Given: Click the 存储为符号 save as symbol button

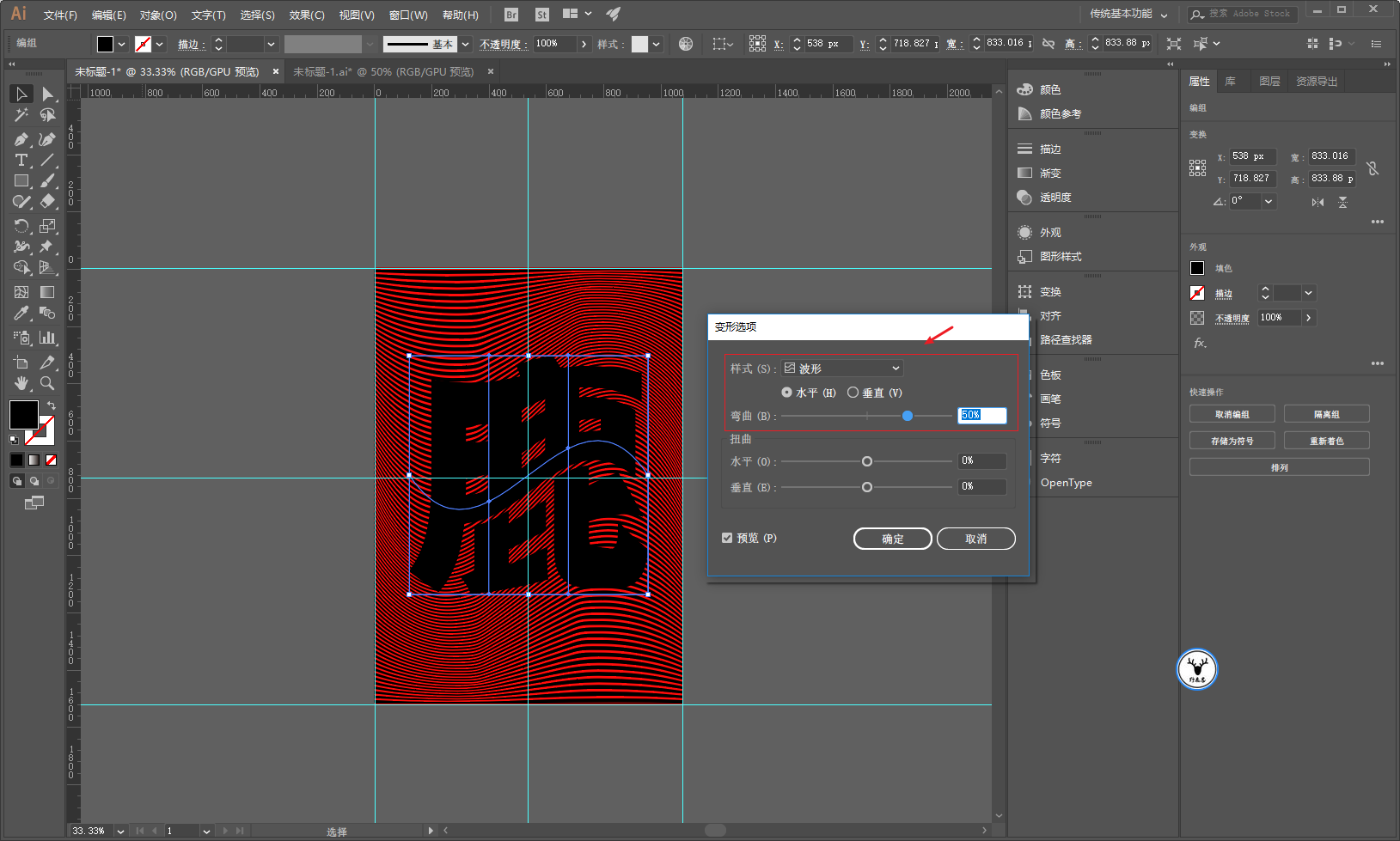Looking at the screenshot, I should 1232,441.
